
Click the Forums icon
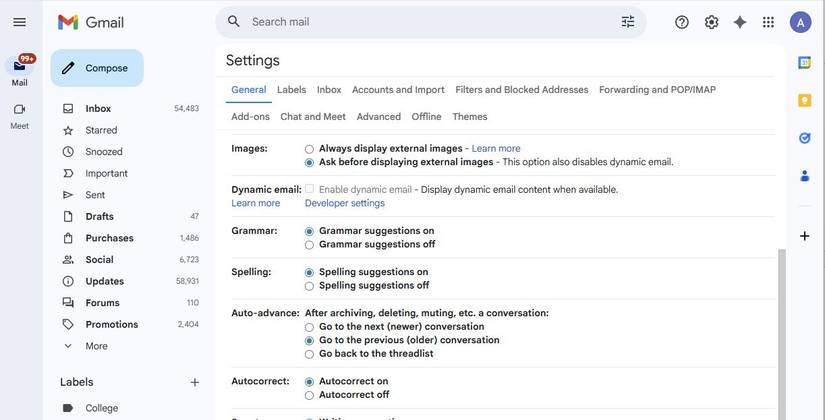(x=68, y=303)
